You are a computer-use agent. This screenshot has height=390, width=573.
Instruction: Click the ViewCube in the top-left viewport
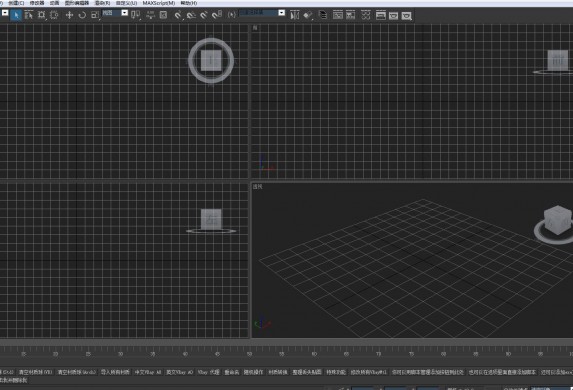tap(211, 61)
